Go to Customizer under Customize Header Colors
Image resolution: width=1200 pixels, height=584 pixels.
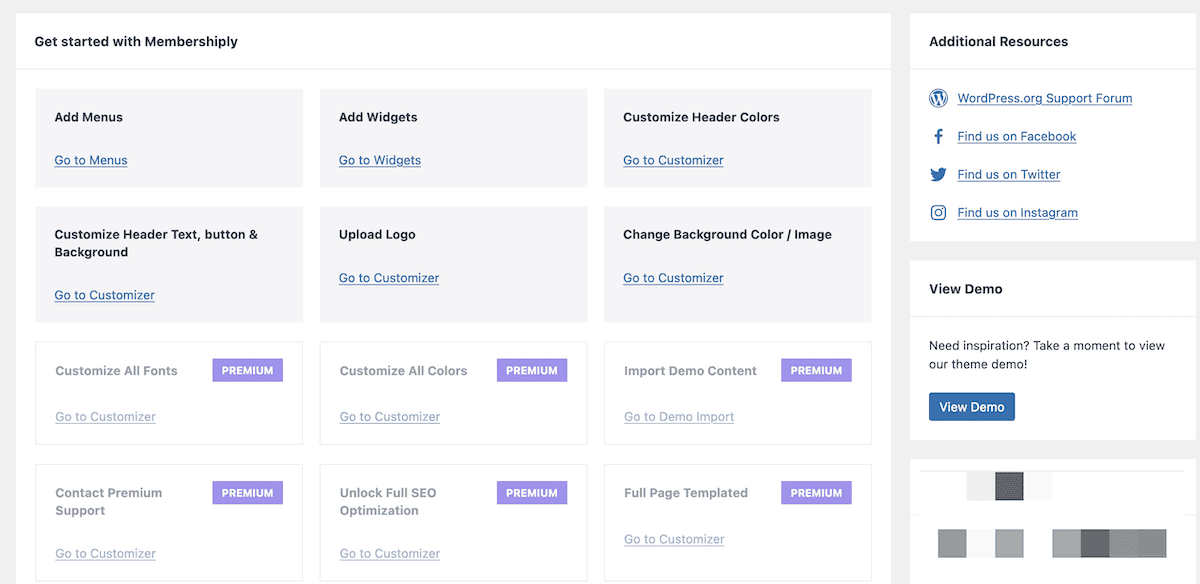(x=673, y=160)
